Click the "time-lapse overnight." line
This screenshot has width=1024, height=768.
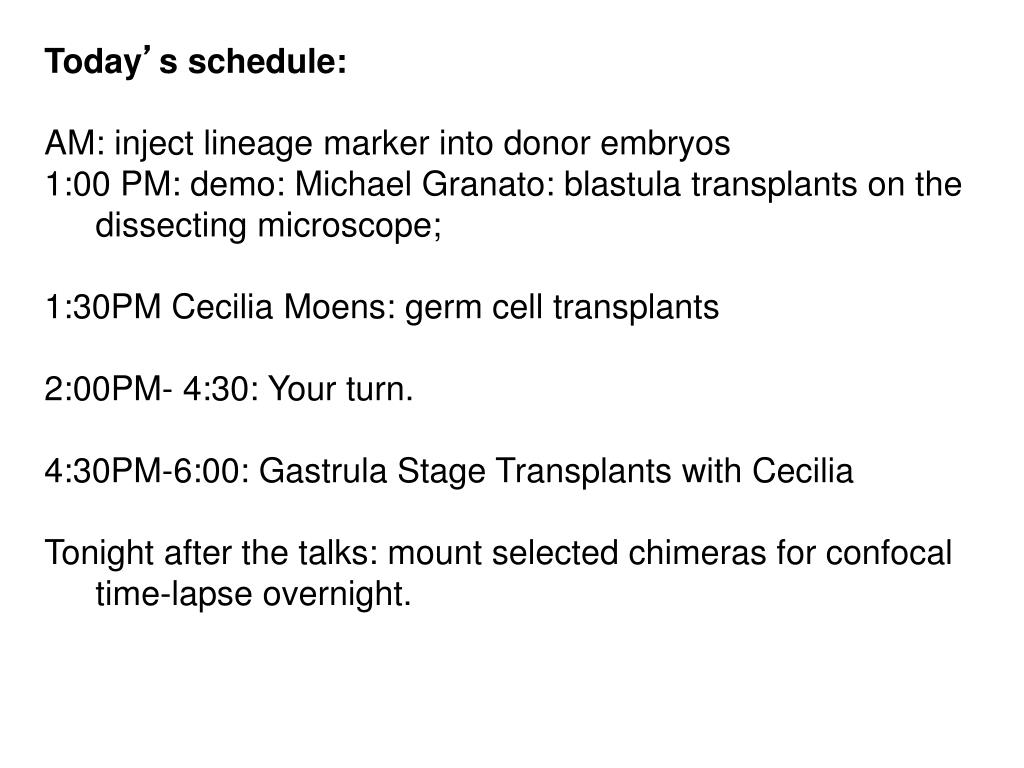(253, 594)
